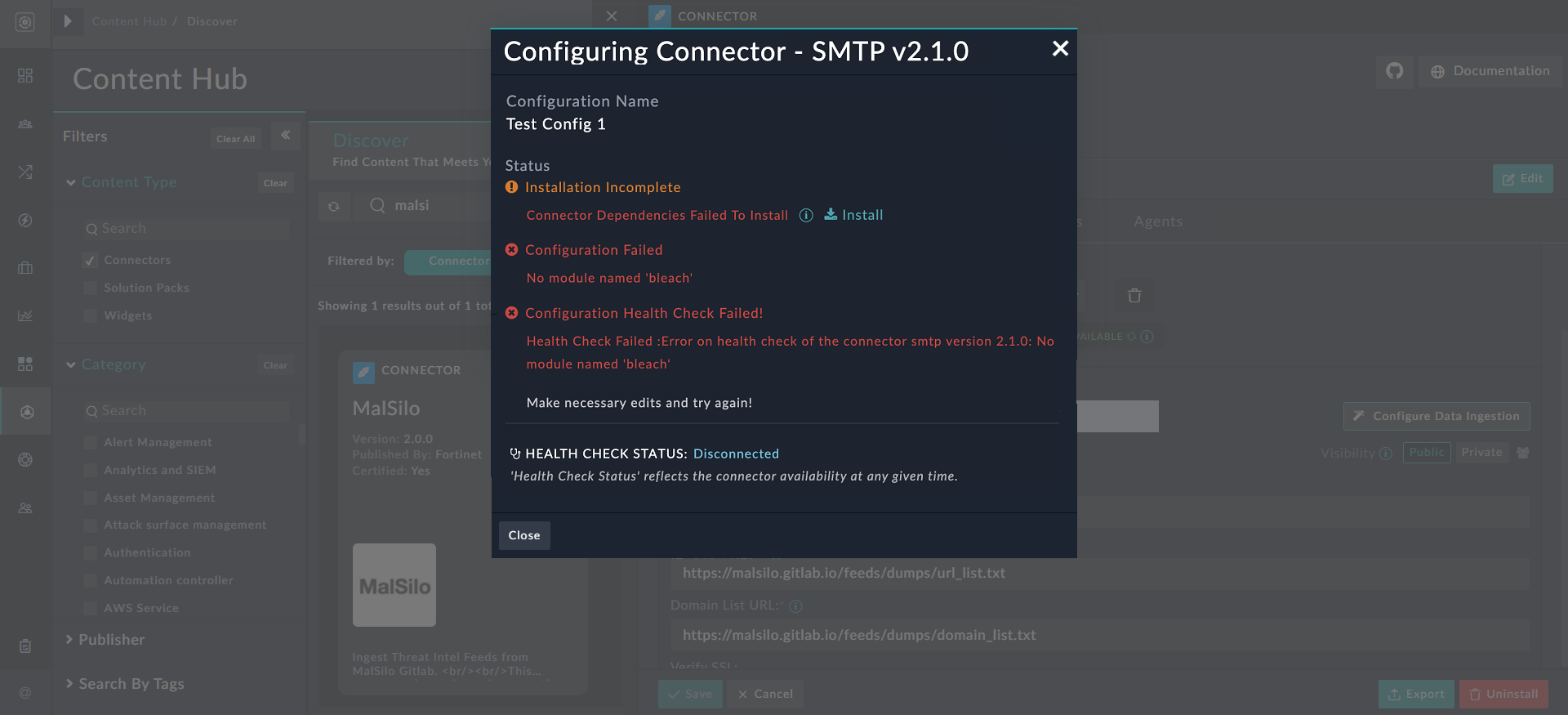Check the Automation controller checkbox
Viewport: 1568px width, 715px height.
coord(91,580)
